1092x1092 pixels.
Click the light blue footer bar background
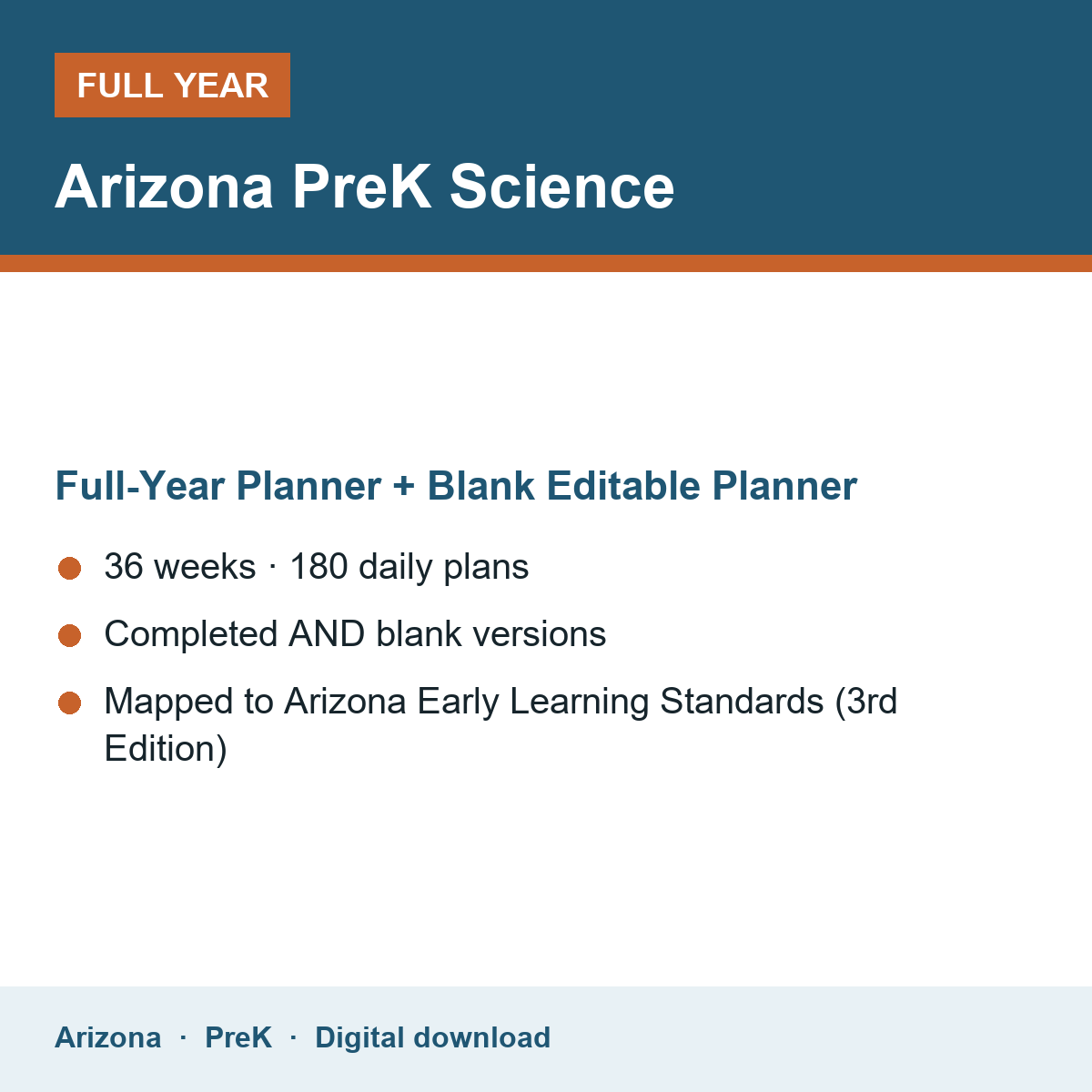(x=819, y=1039)
